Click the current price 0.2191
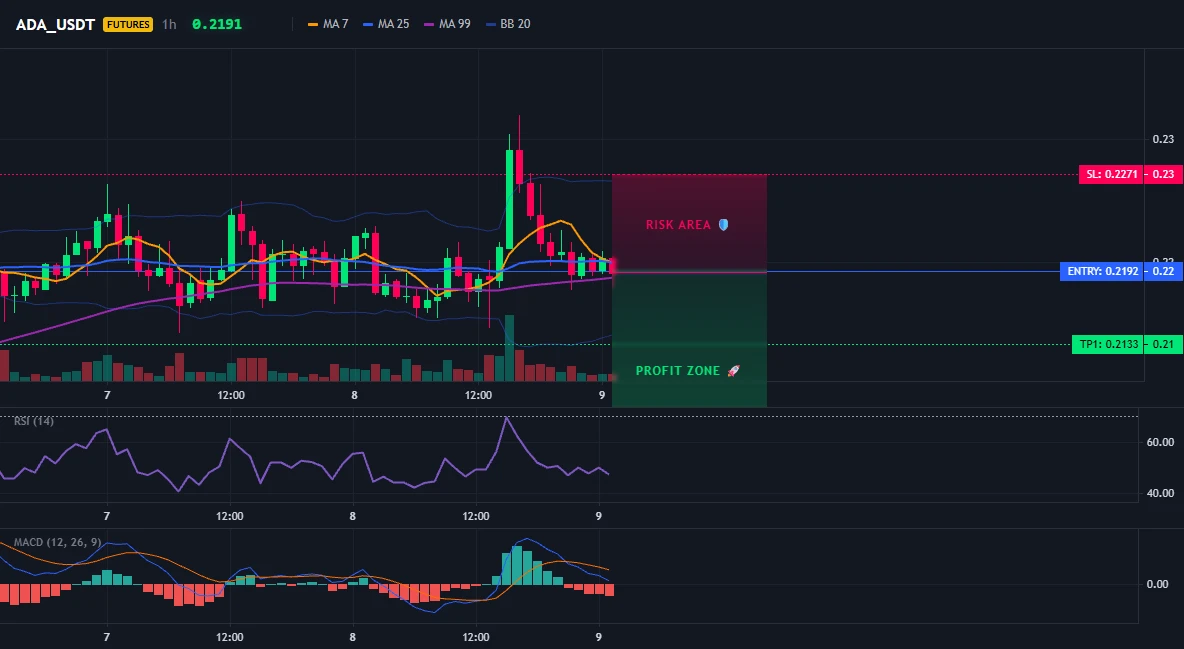Screen dimensions: 1184x649 (217, 24)
